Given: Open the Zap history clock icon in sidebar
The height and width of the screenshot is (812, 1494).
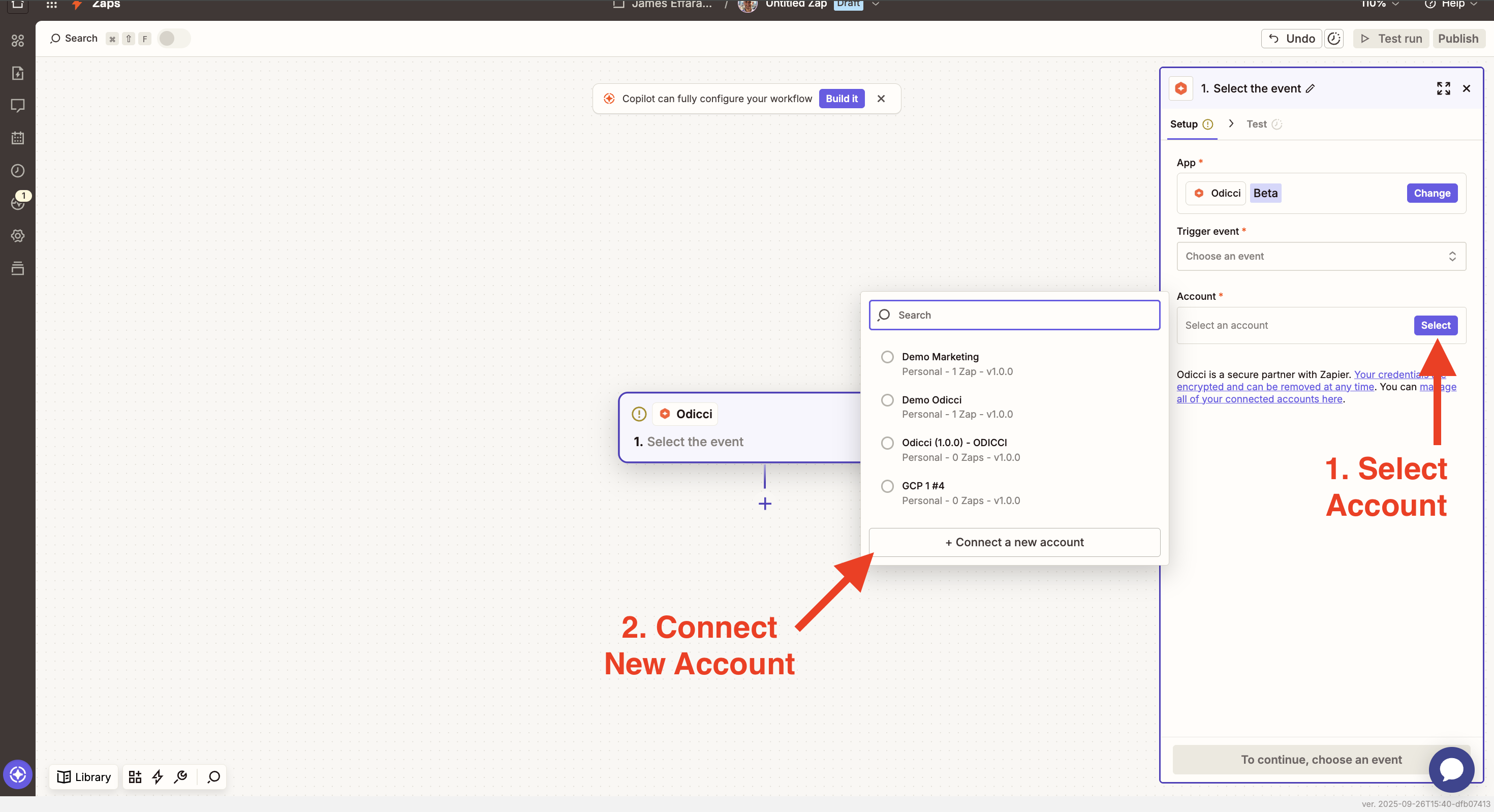Looking at the screenshot, I should (17, 171).
